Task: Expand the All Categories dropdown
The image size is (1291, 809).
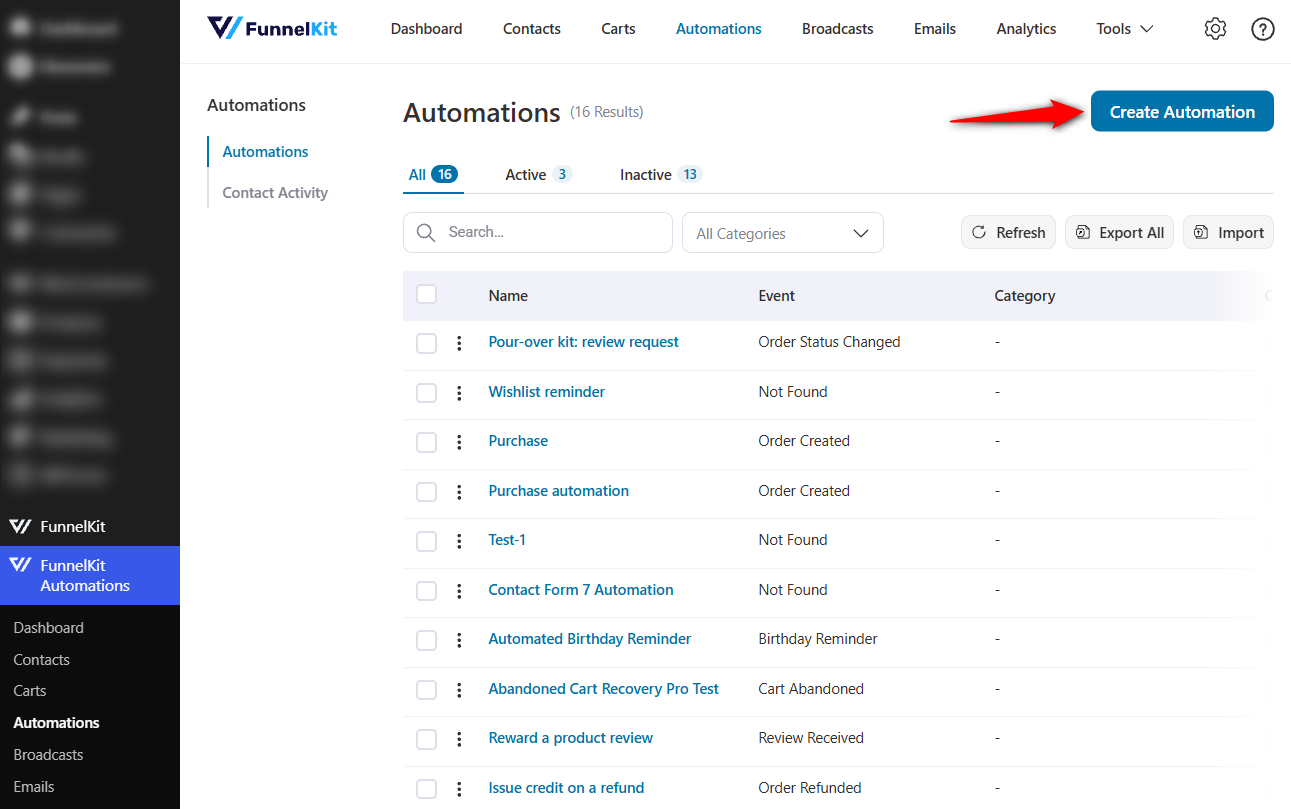Action: 783,233
